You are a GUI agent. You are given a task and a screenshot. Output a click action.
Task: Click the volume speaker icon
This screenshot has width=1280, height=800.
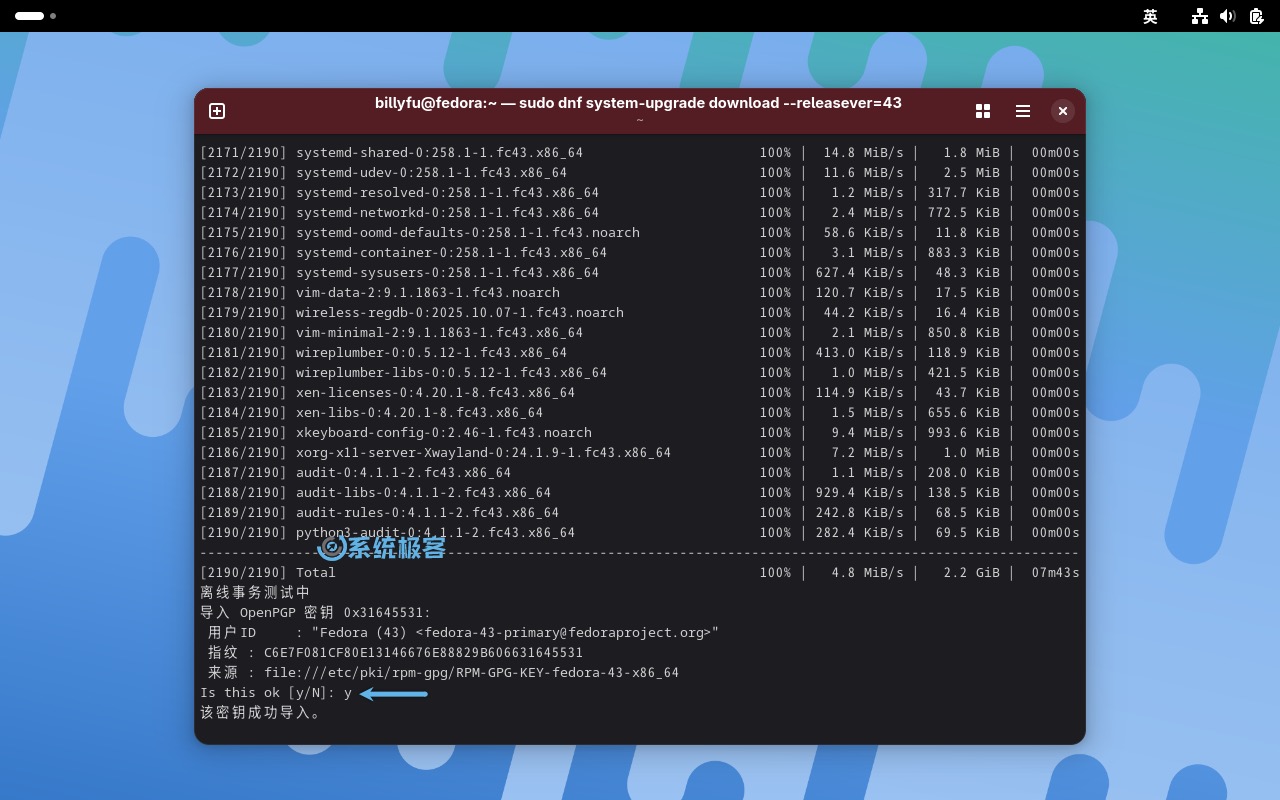[x=1227, y=16]
